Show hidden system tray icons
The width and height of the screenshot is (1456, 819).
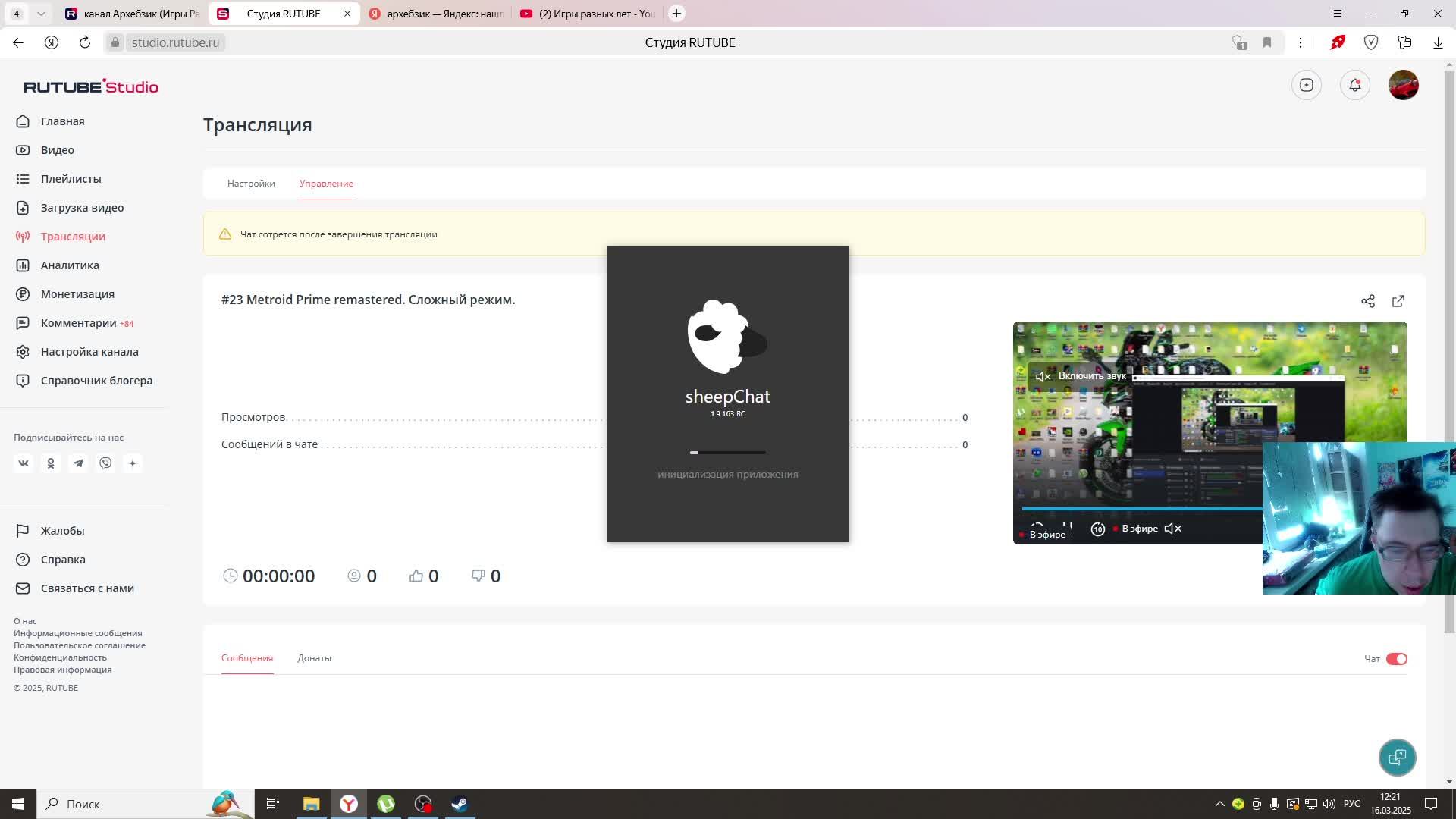click(1219, 804)
